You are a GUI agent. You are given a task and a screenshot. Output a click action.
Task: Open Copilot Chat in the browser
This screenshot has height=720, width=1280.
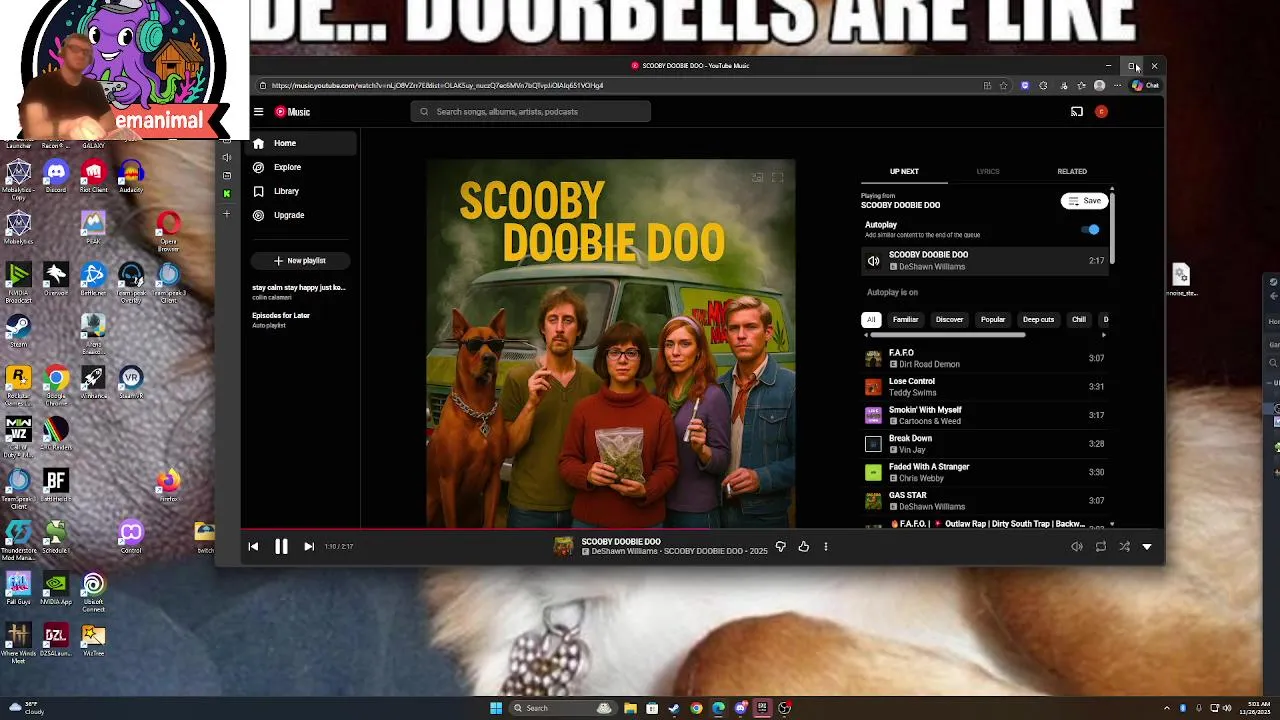(x=1146, y=86)
